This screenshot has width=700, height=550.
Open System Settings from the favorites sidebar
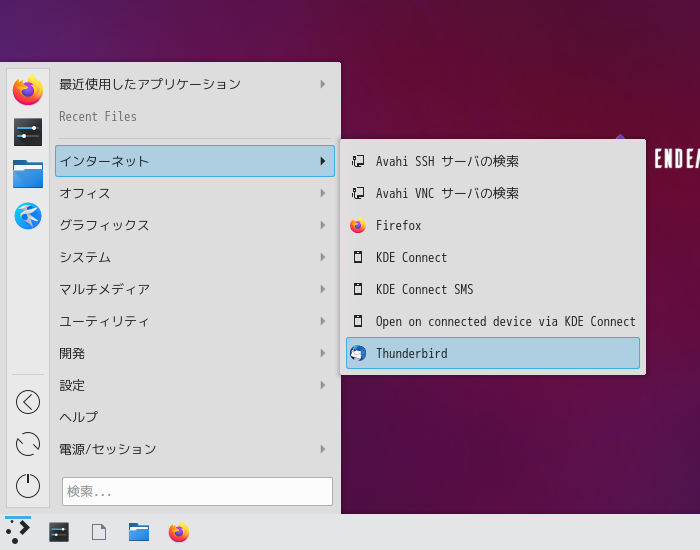coord(28,132)
